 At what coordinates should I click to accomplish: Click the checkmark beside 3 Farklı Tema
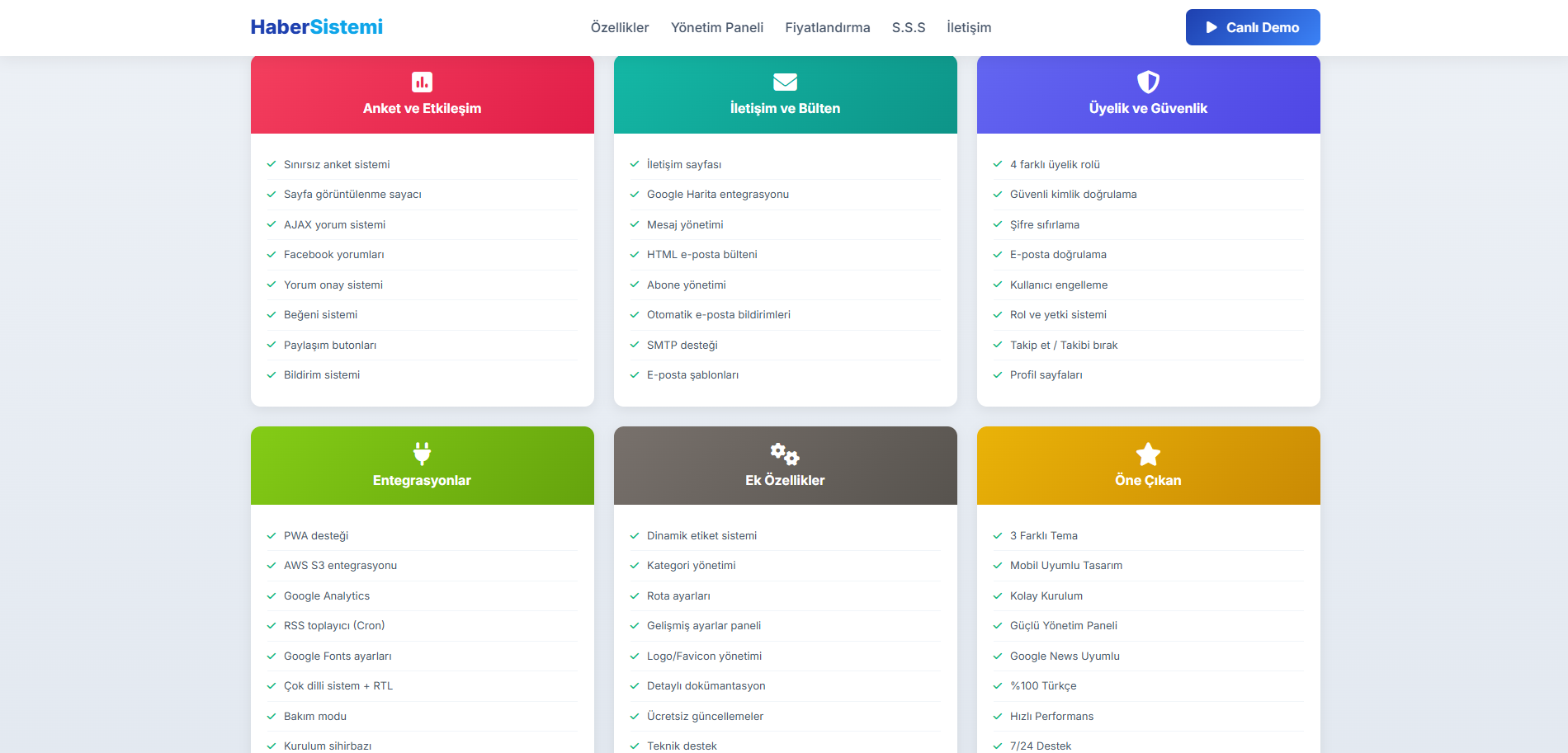pyautogui.click(x=998, y=535)
